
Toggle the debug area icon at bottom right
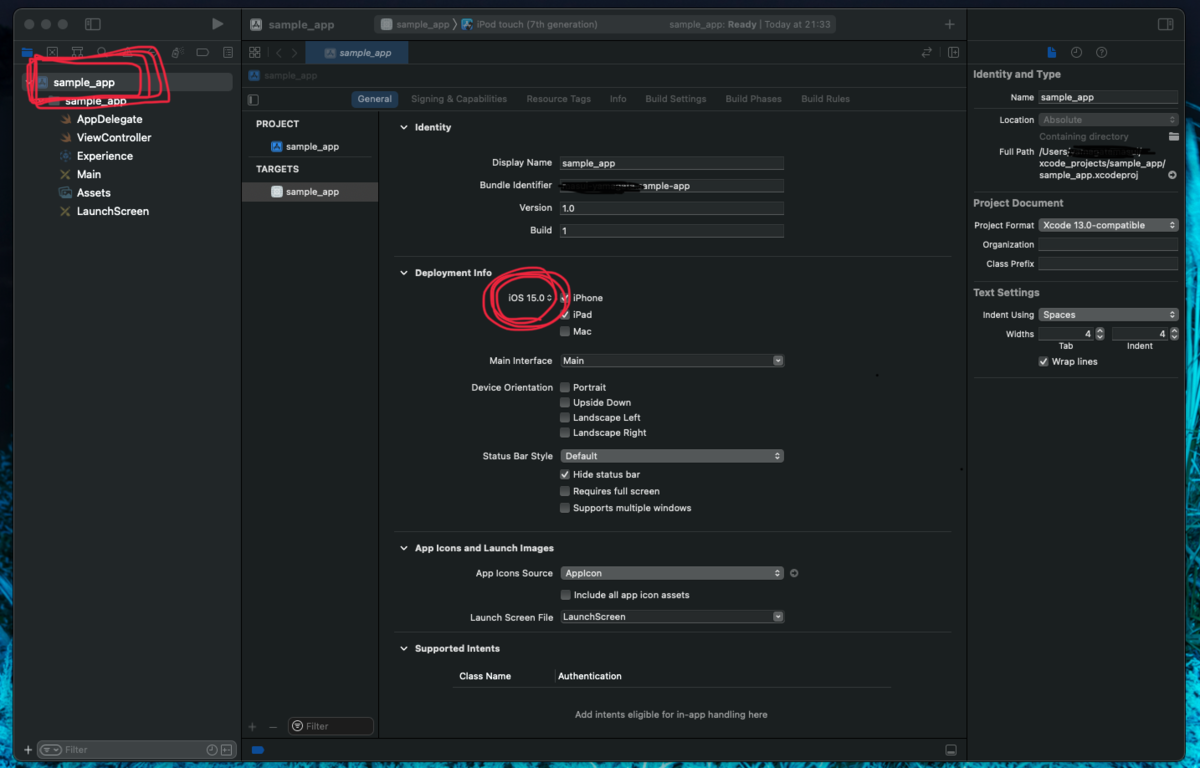[951, 749]
